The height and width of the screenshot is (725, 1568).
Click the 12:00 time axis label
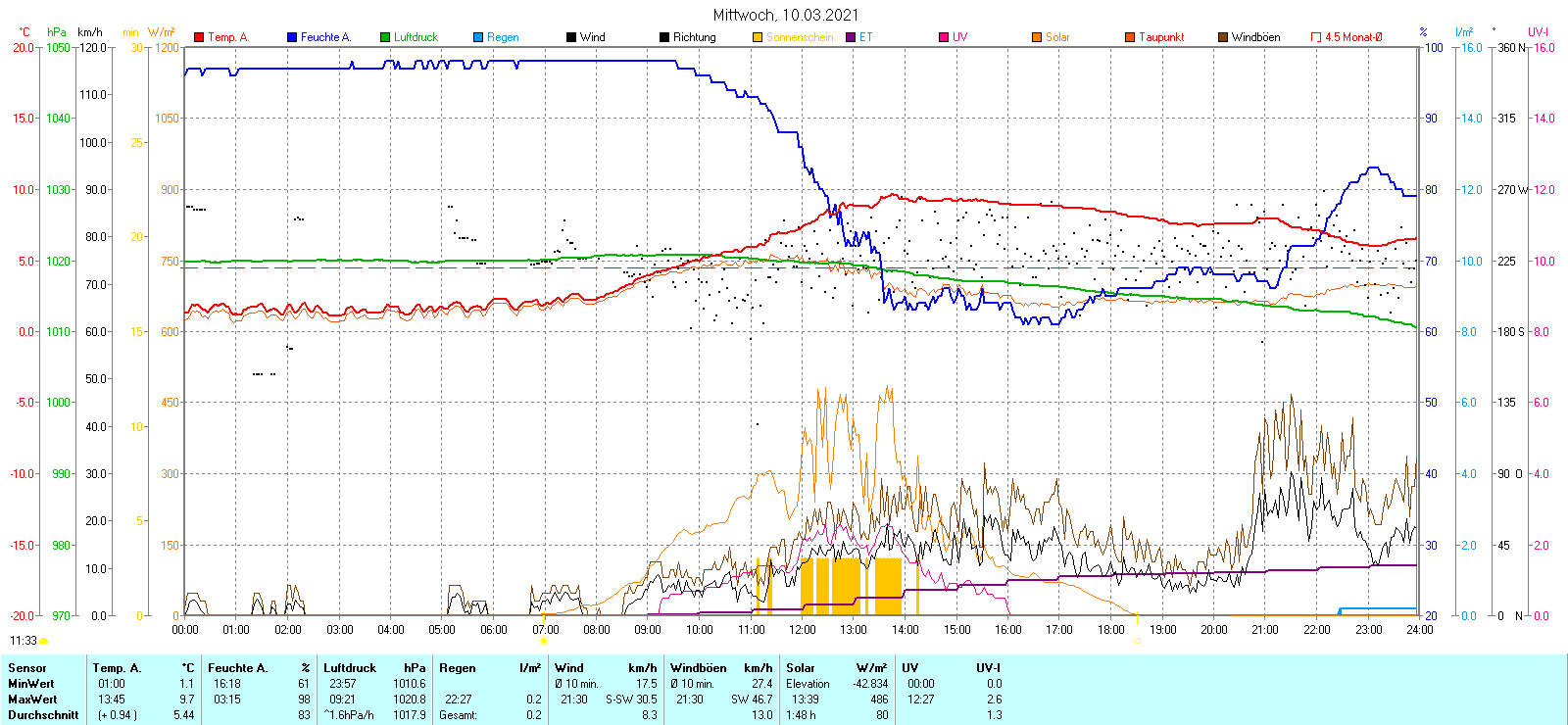[x=802, y=630]
